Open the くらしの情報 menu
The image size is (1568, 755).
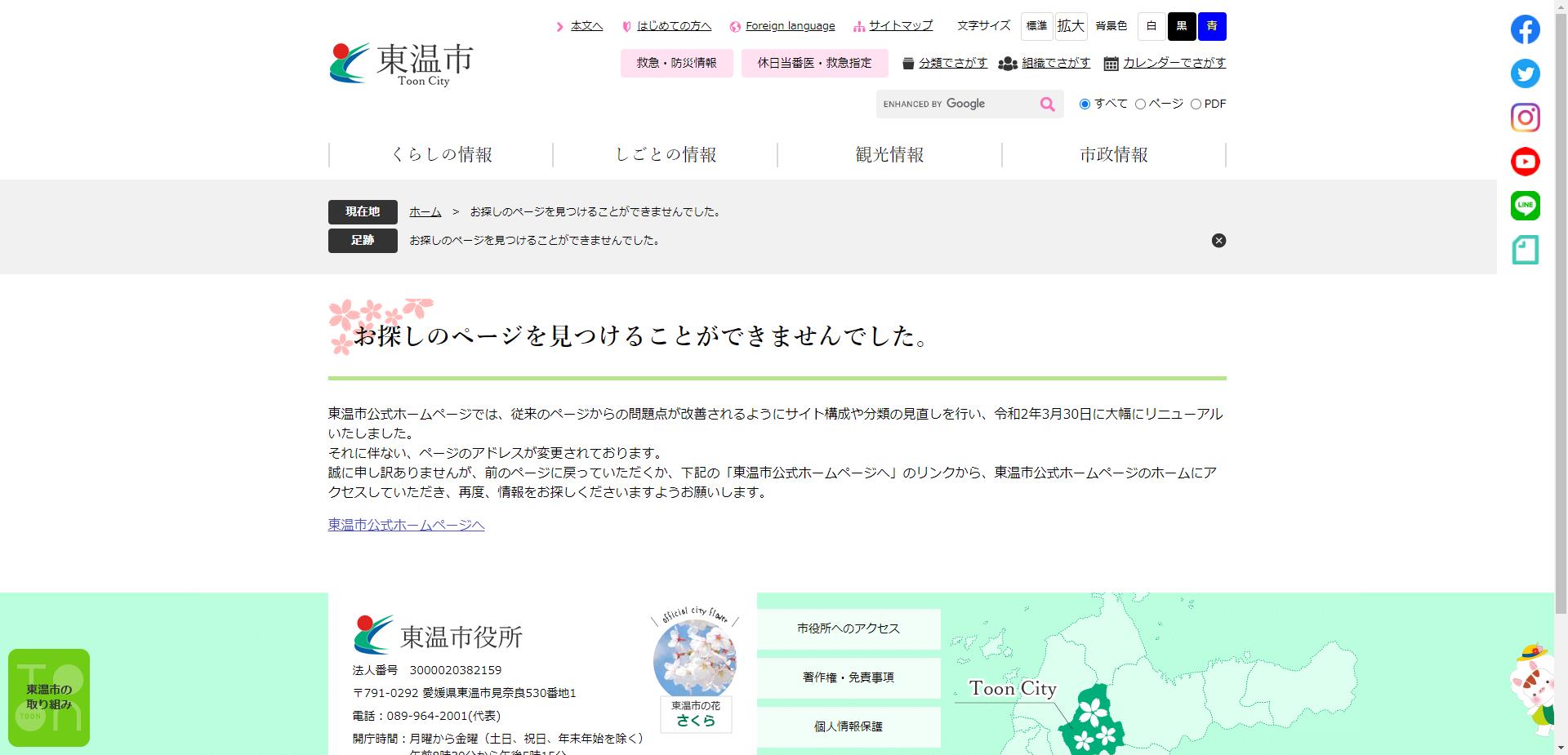tap(445, 154)
